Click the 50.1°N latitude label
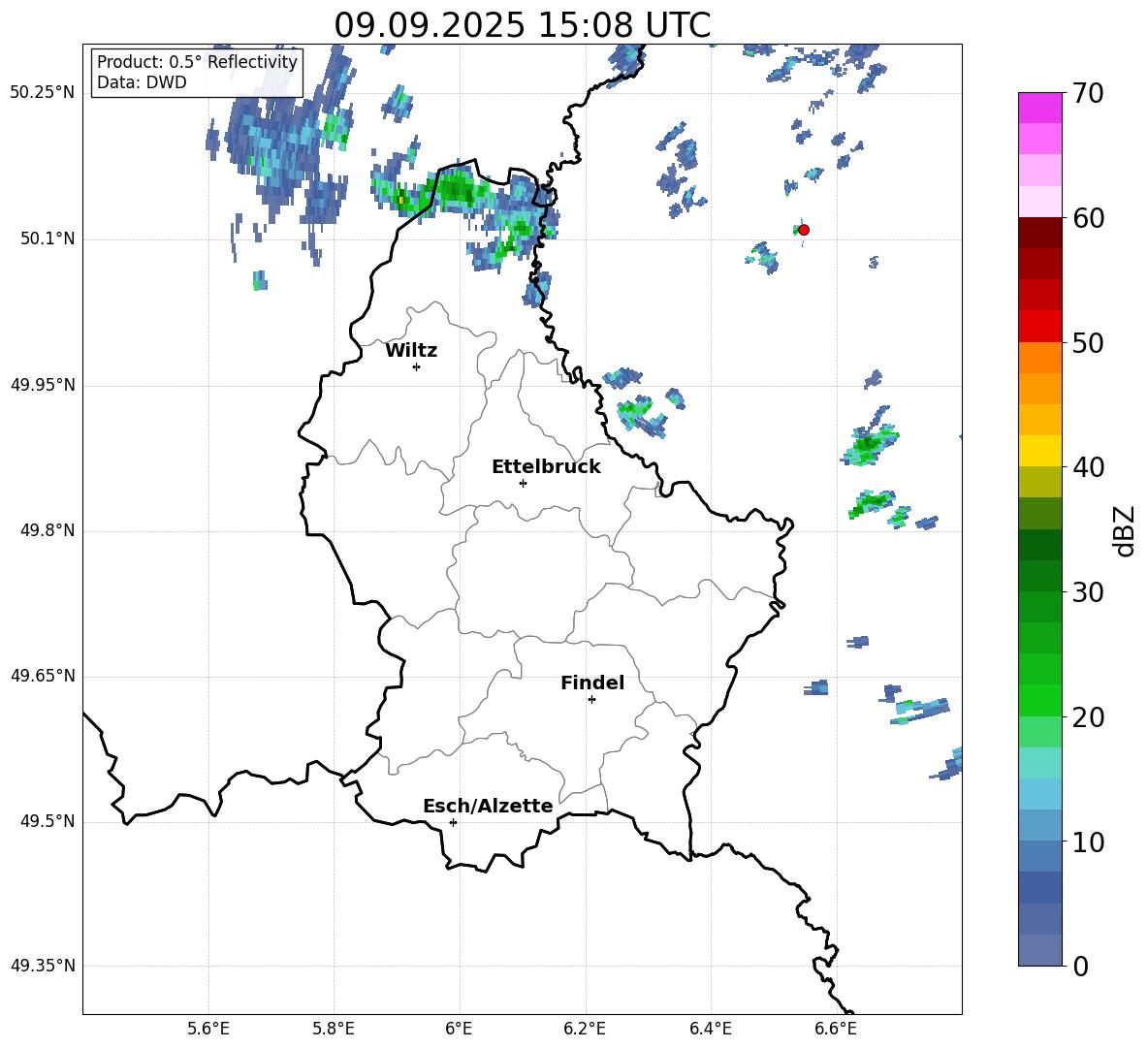The width and height of the screenshot is (1148, 1048). coord(48,239)
